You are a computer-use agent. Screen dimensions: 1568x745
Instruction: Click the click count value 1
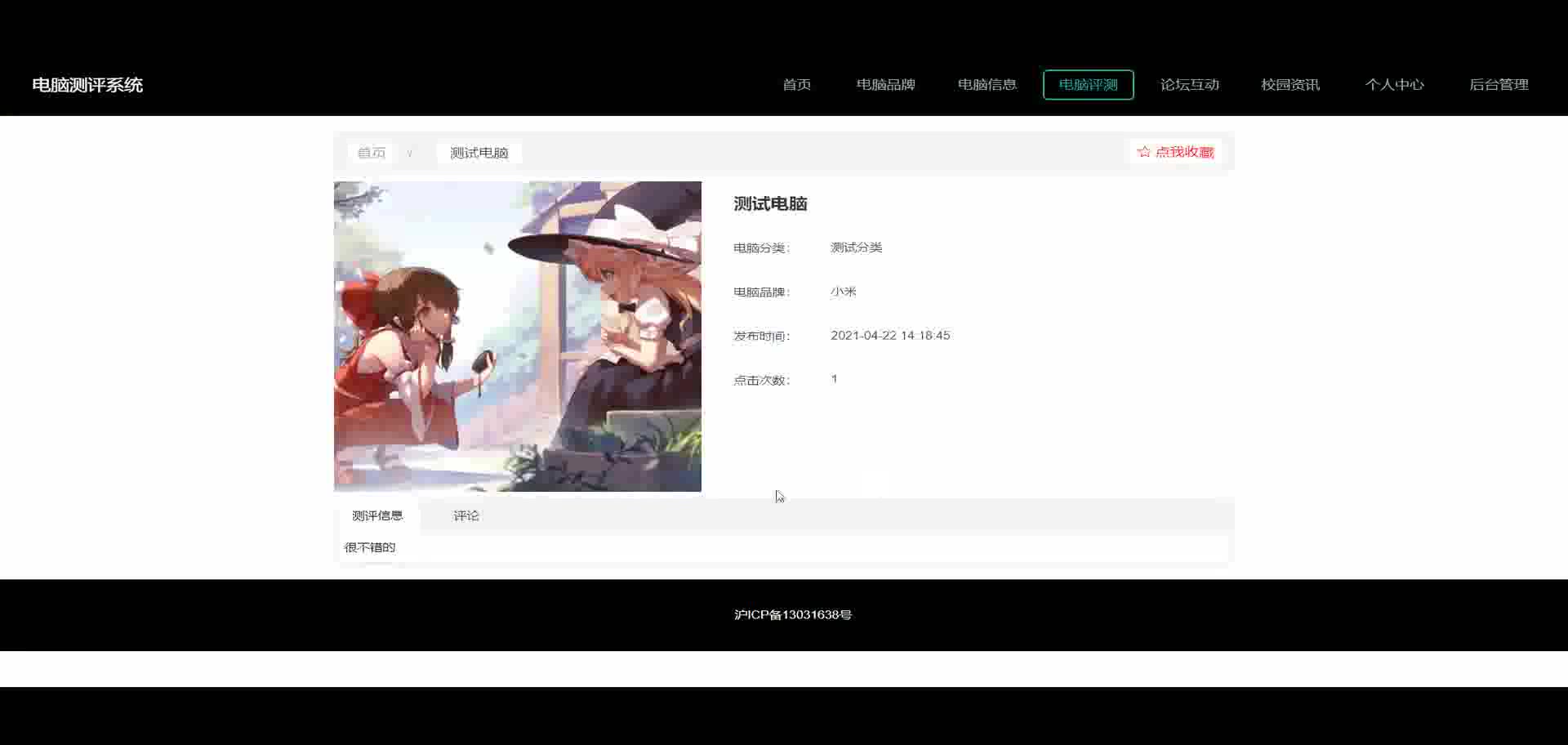[834, 379]
